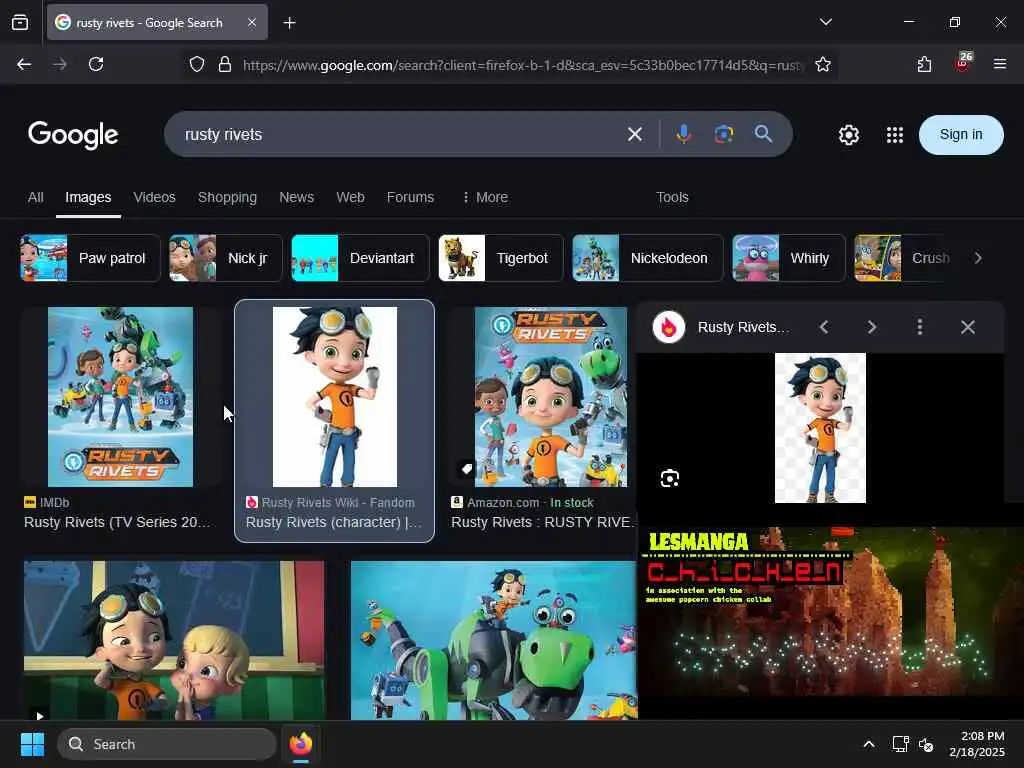The image size is (1024, 768).
Task: Select the Nick jr suggestion chip
Action: click(x=225, y=258)
